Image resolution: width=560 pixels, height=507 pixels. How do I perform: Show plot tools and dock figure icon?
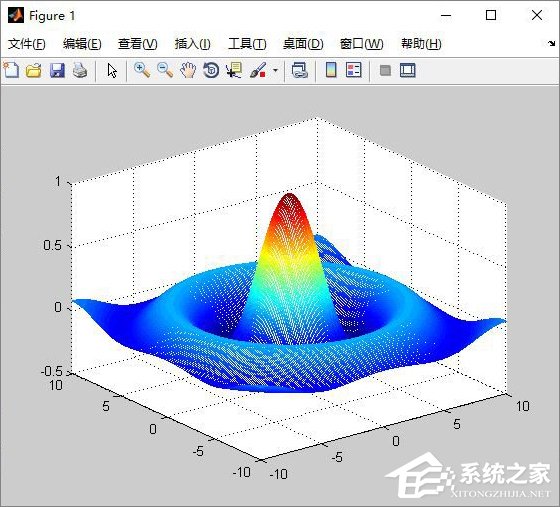pyautogui.click(x=408, y=70)
